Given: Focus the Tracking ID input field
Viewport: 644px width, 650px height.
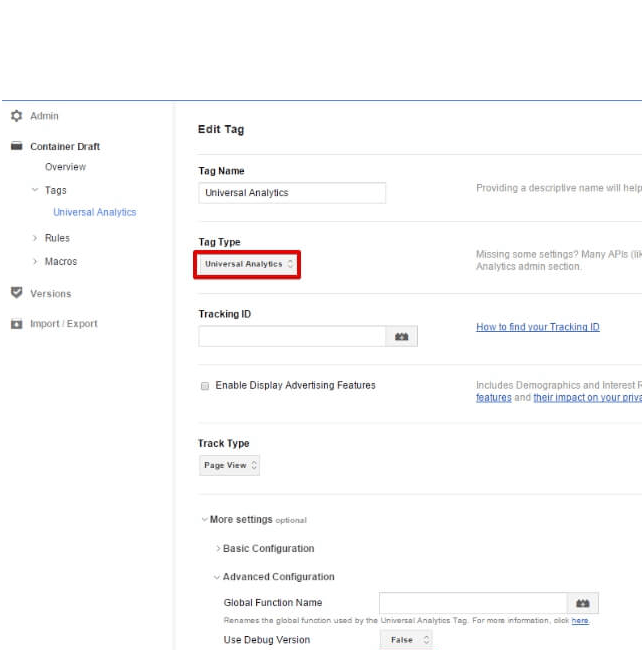Looking at the screenshot, I should (x=292, y=336).
